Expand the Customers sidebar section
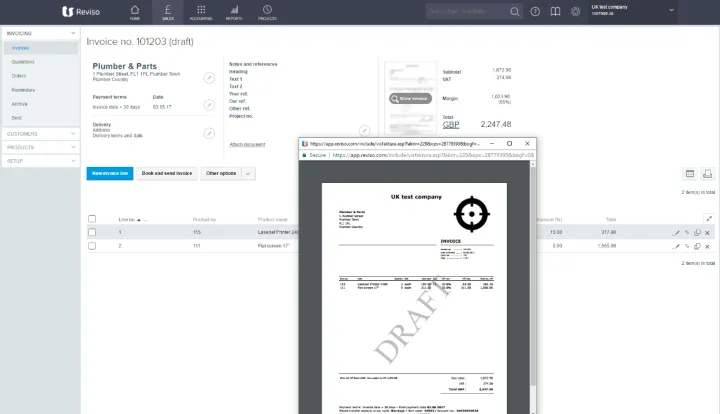 click(38, 133)
